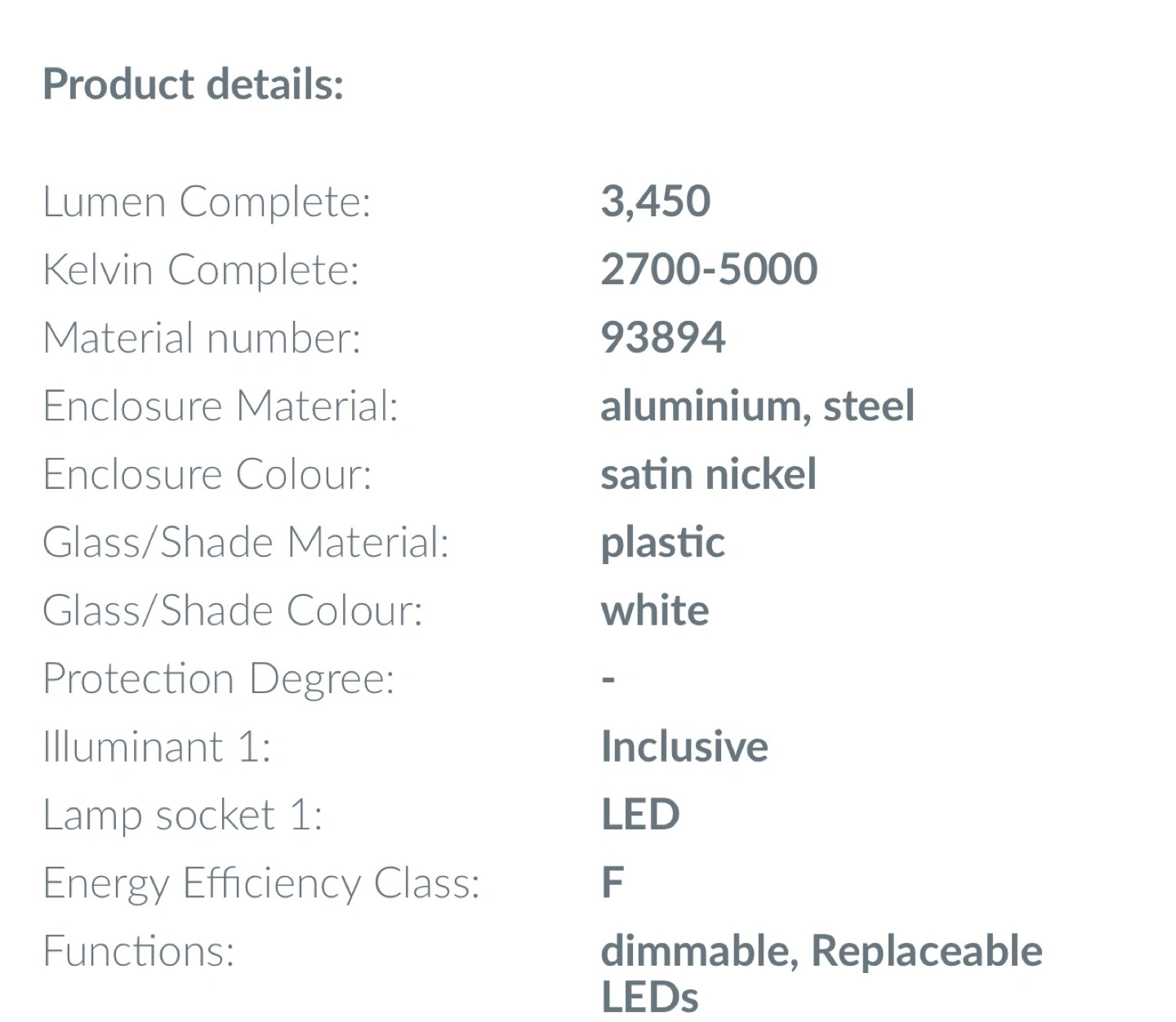Select the dimmable, Replaceable LEDs text
This screenshot has width=1176, height=1022.
821,971
